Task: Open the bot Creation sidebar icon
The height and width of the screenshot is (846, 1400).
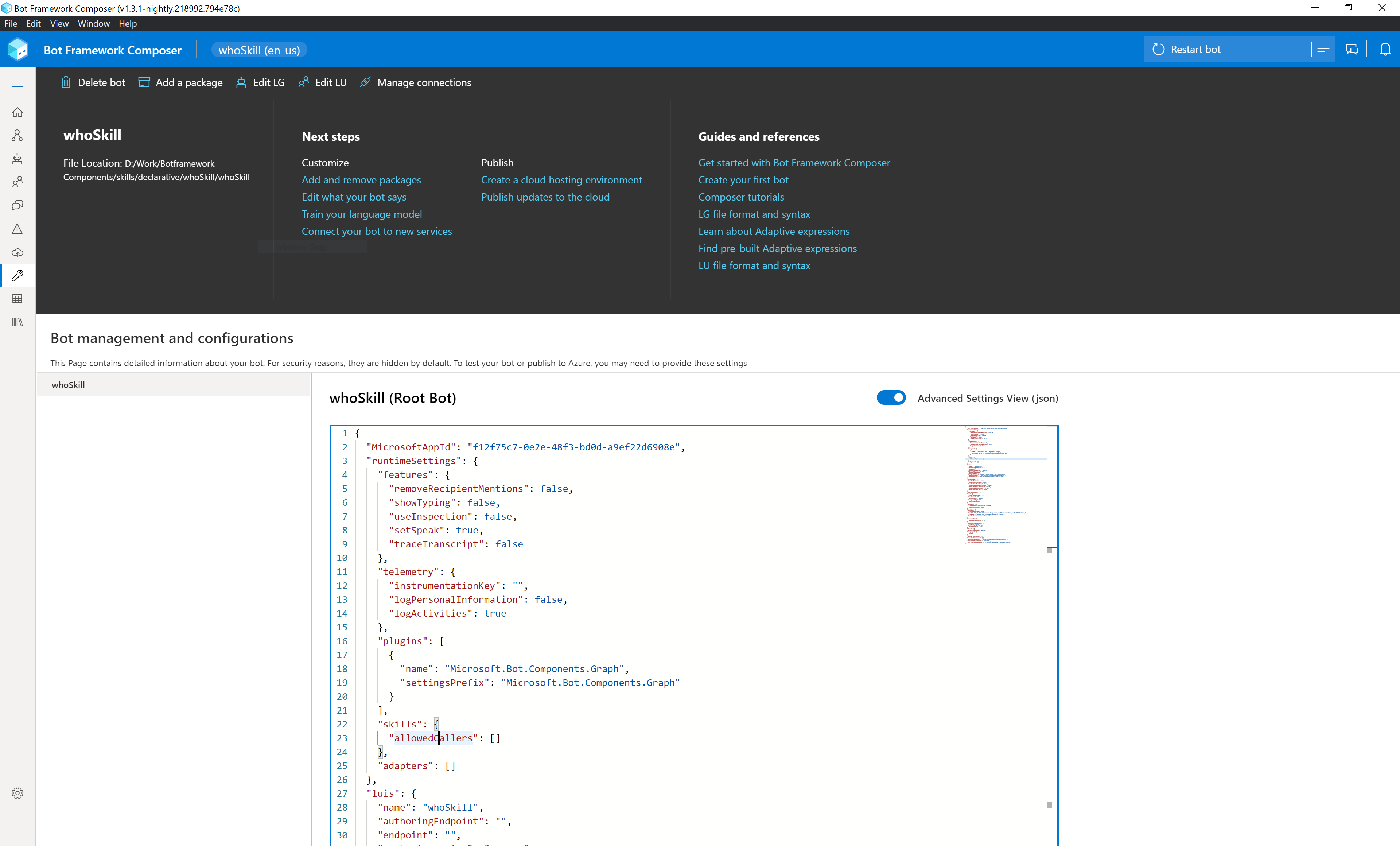Action: (x=17, y=159)
